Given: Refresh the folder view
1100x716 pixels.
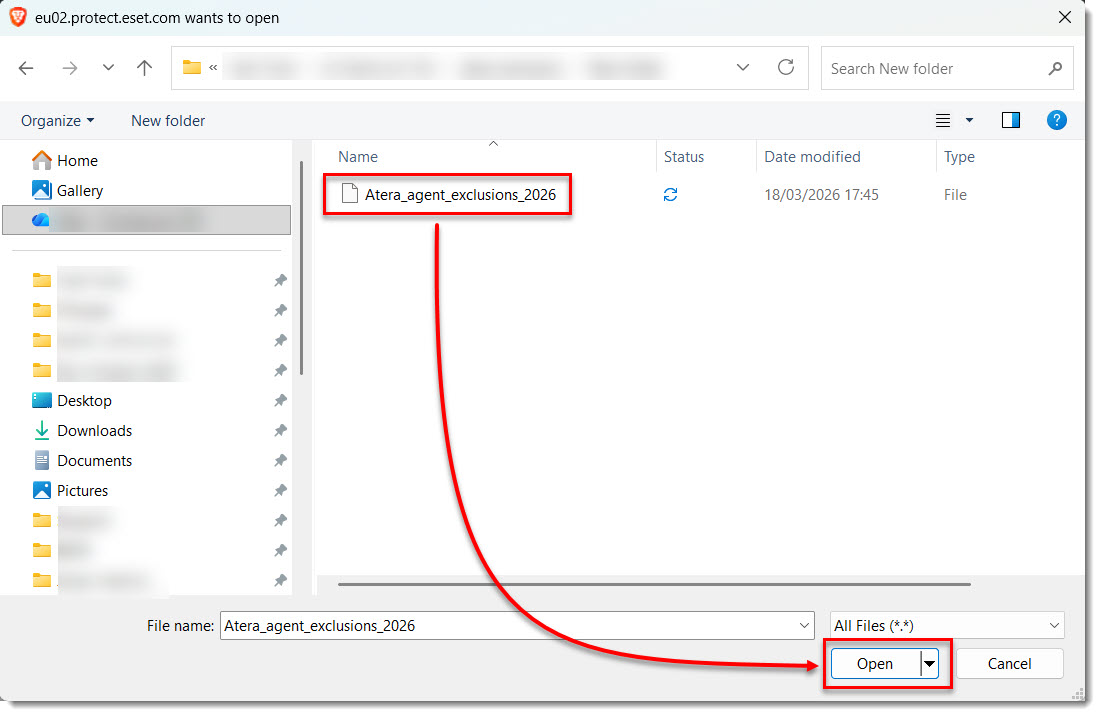Looking at the screenshot, I should click(x=786, y=68).
